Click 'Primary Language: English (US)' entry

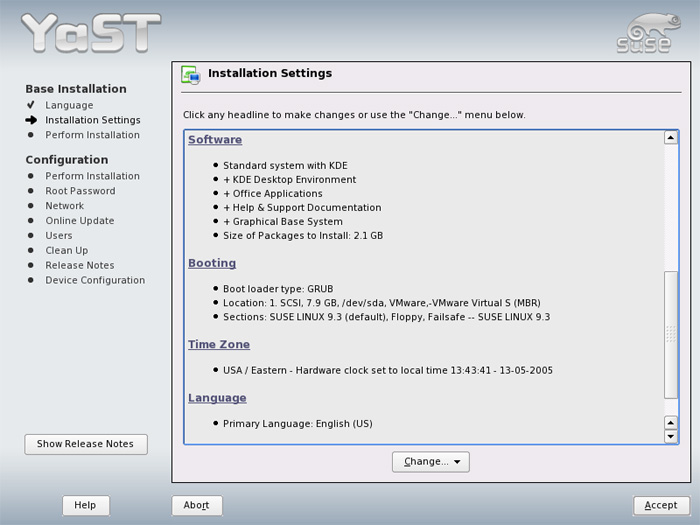(298, 424)
